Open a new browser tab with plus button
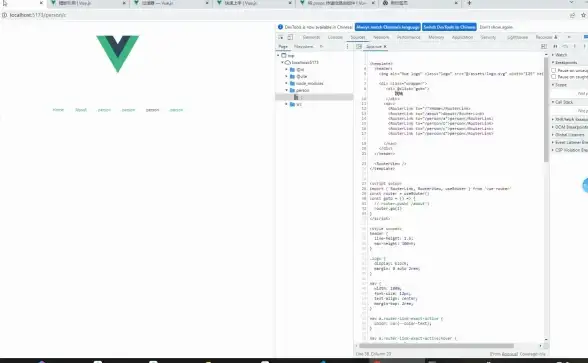Screen dimensions: 588x363 pyautogui.click(x=469, y=3)
